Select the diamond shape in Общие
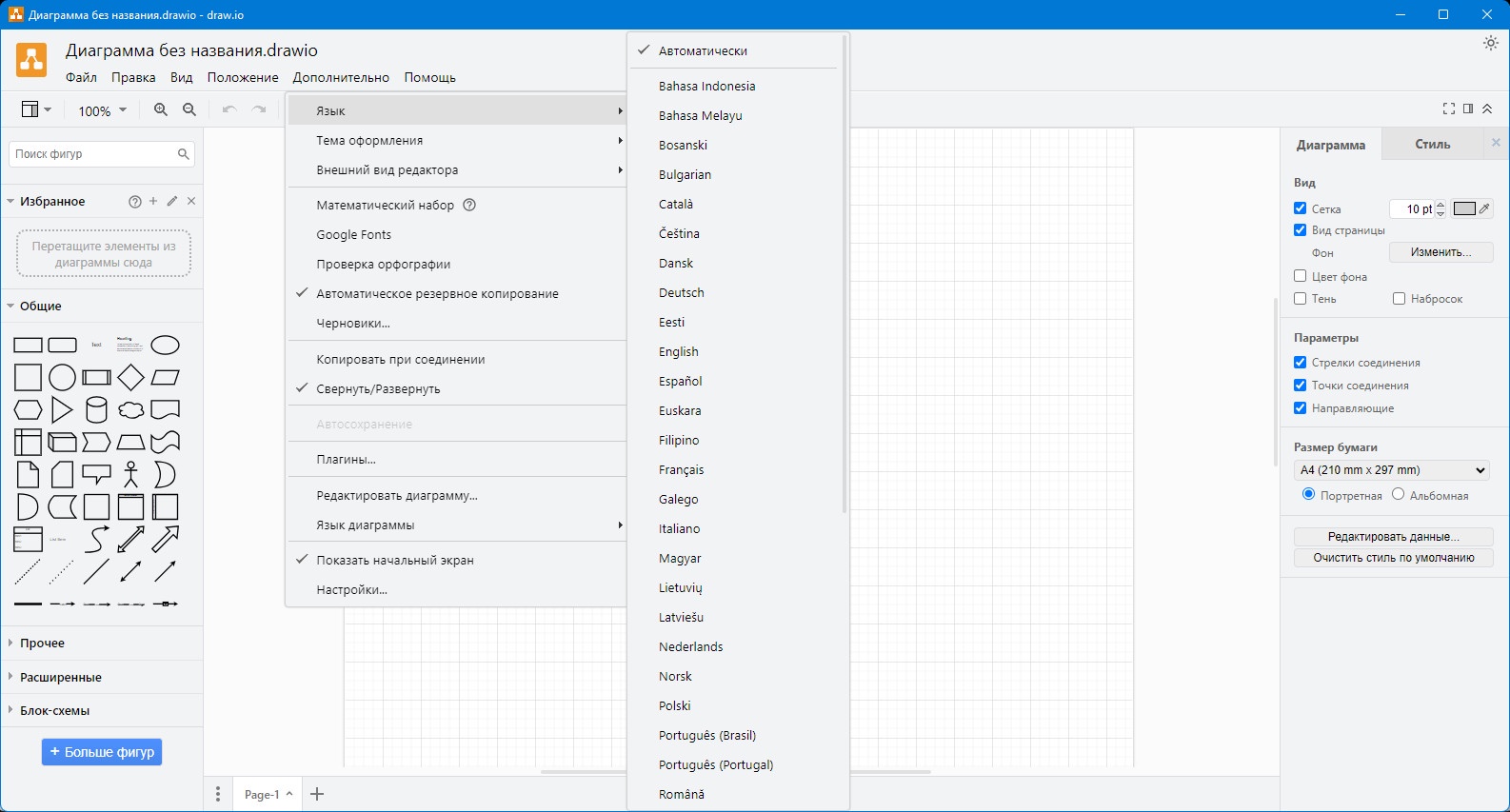Viewport: 1510px width, 812px height. pyautogui.click(x=130, y=377)
